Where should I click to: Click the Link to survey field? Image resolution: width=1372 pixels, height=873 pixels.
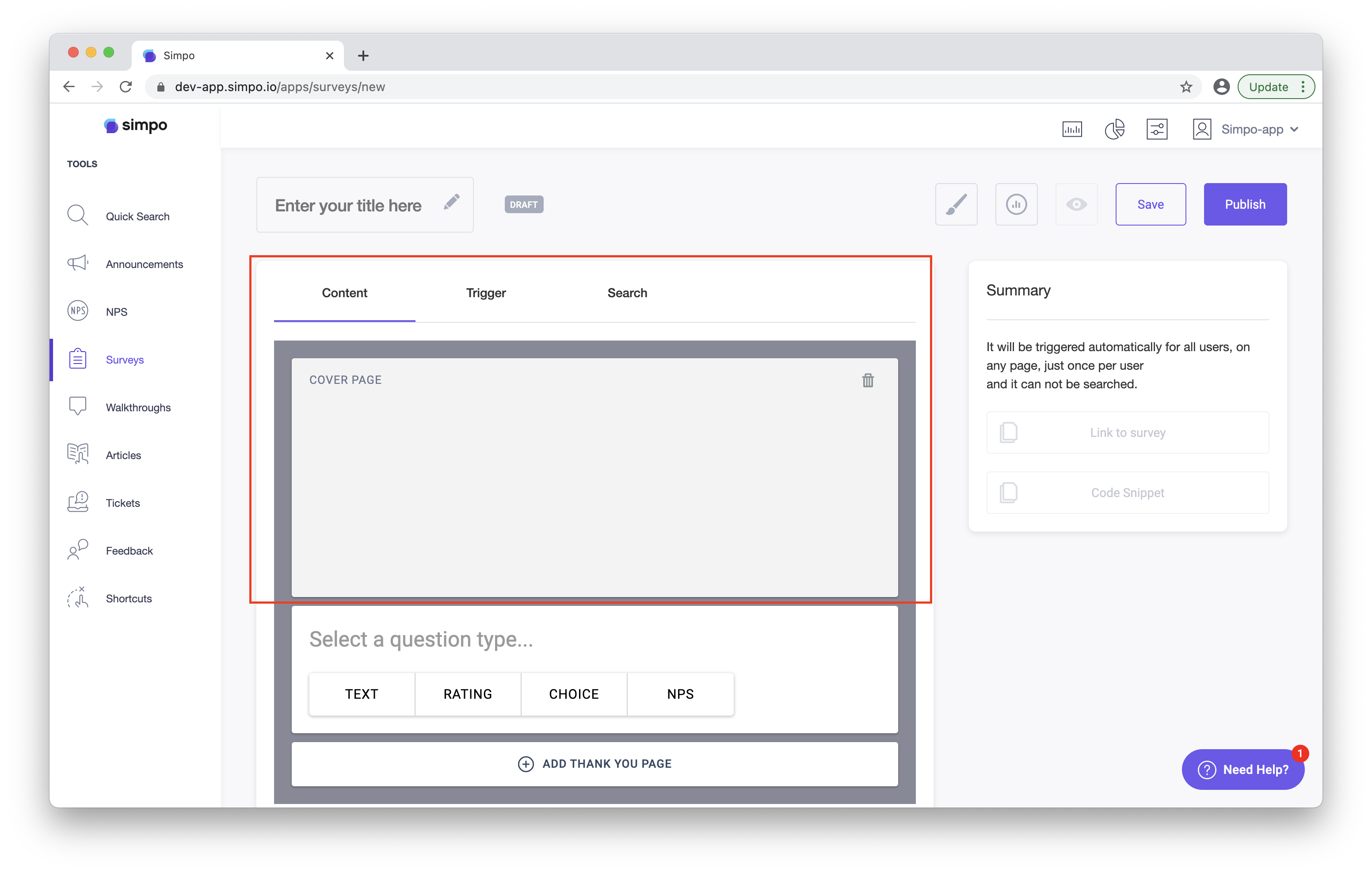pyautogui.click(x=1127, y=432)
